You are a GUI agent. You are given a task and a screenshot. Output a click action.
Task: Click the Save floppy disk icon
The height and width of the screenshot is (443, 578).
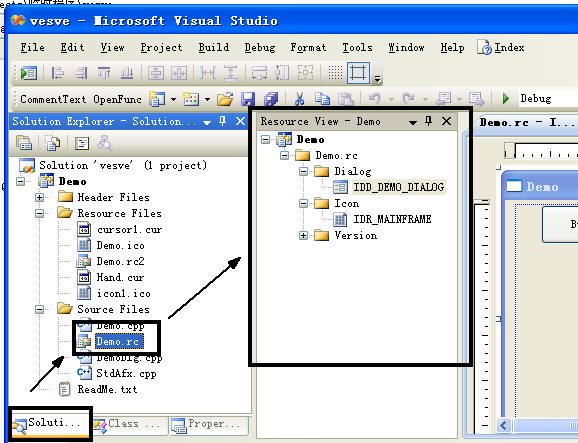point(248,99)
